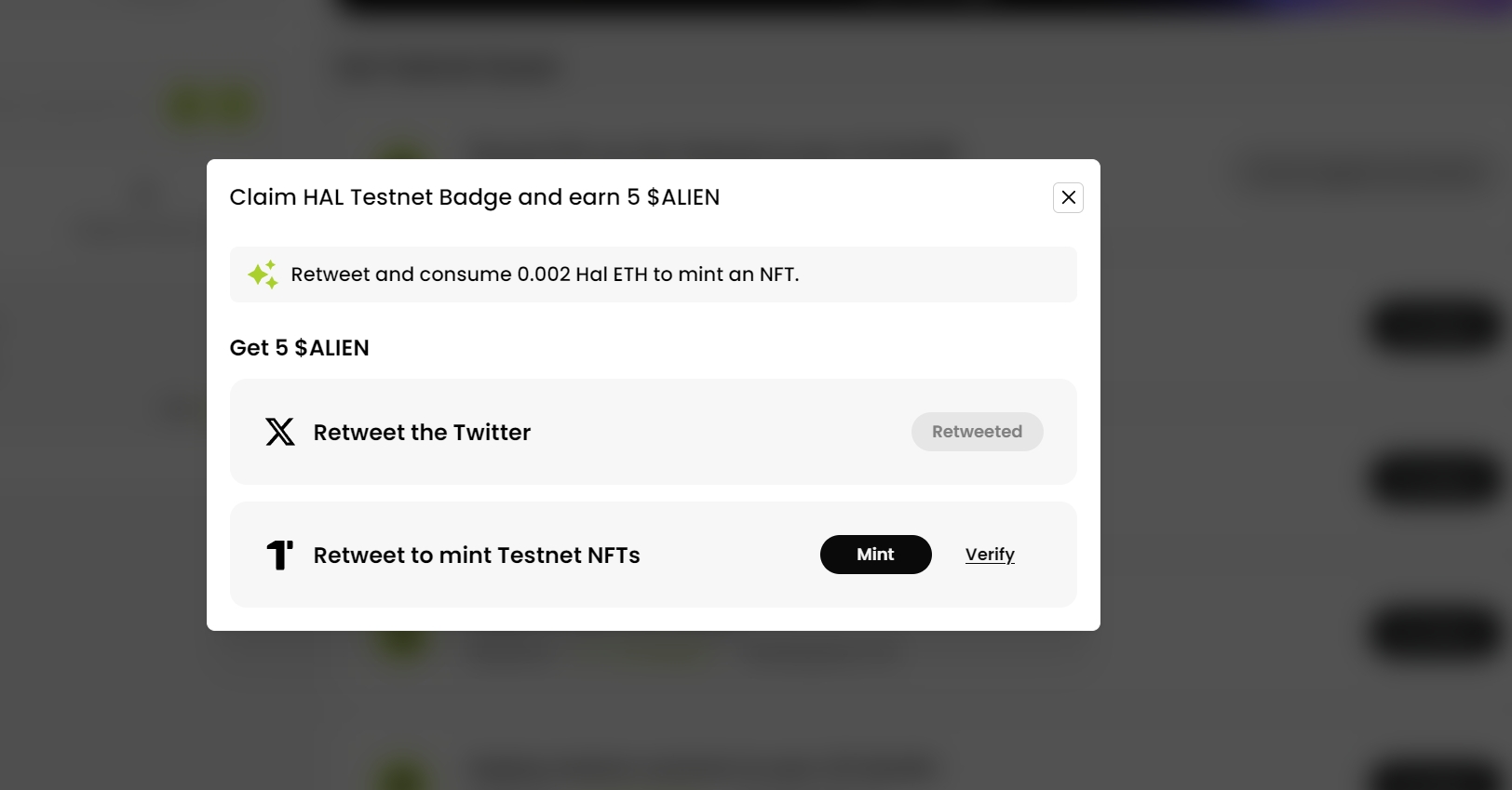Screen dimensions: 1512x790
Task: Click the "Retweet the Twitter" task label
Action: 422,433
